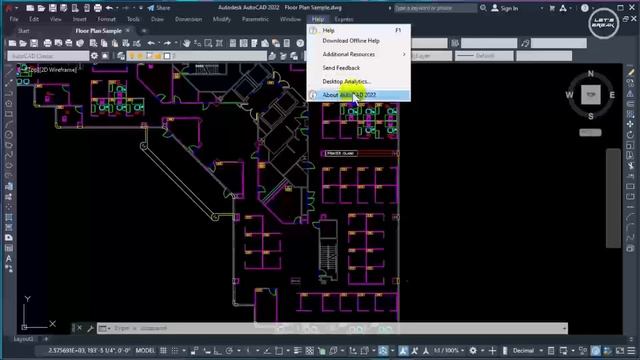Image resolution: width=640 pixels, height=360 pixels.
Task: Click Plot printer icon in Standard toolbar
Action: 47,43
